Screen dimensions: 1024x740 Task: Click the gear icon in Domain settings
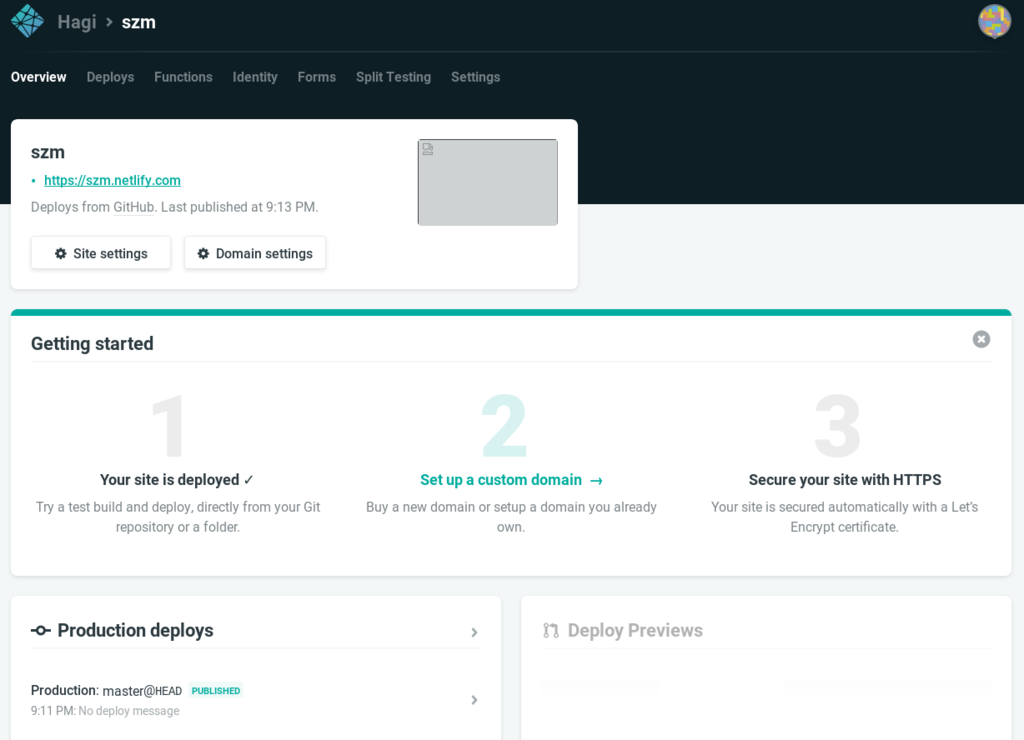203,253
